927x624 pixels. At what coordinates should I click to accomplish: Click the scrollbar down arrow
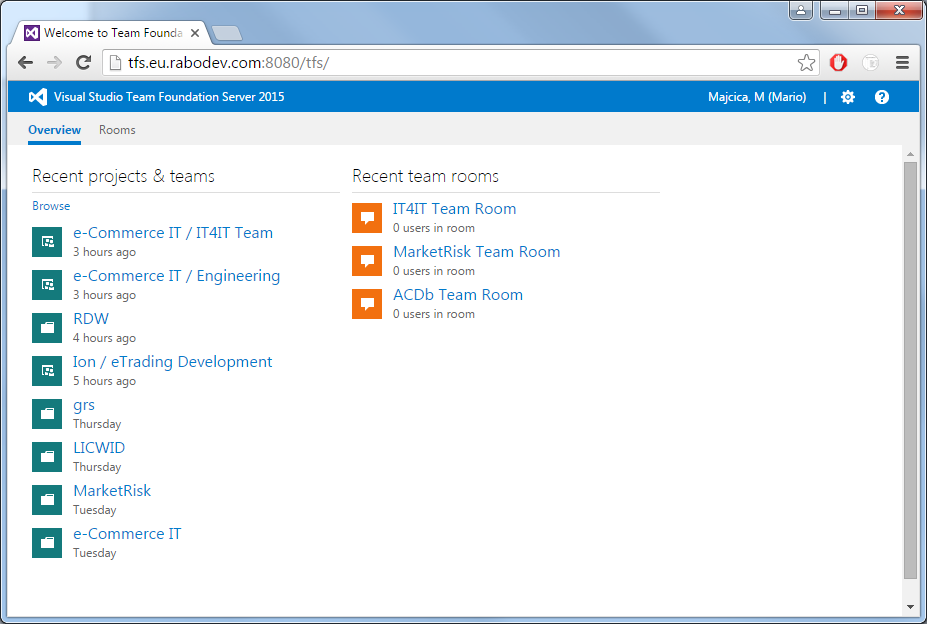pyautogui.click(x=910, y=607)
